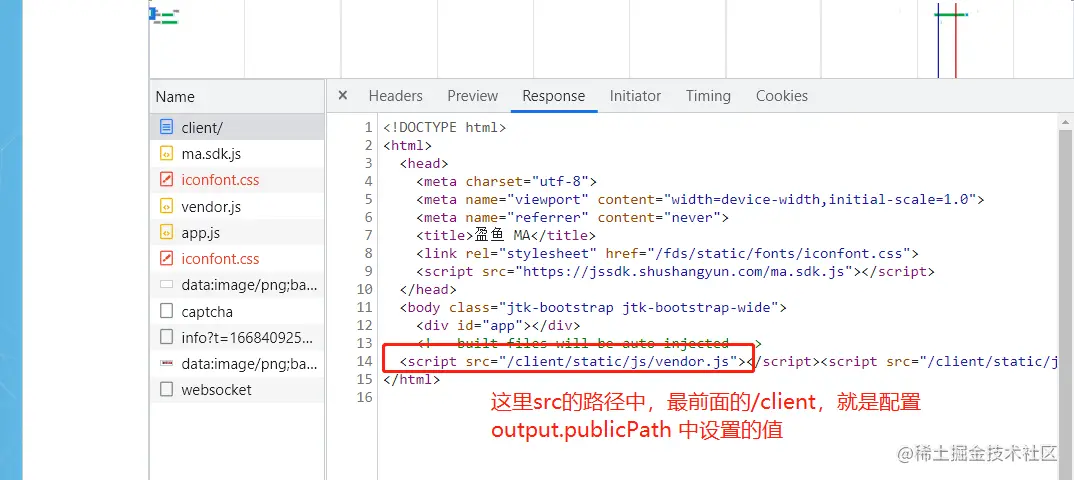Click the meta charset utf-8 line
This screenshot has width=1074, height=480.
(x=506, y=181)
